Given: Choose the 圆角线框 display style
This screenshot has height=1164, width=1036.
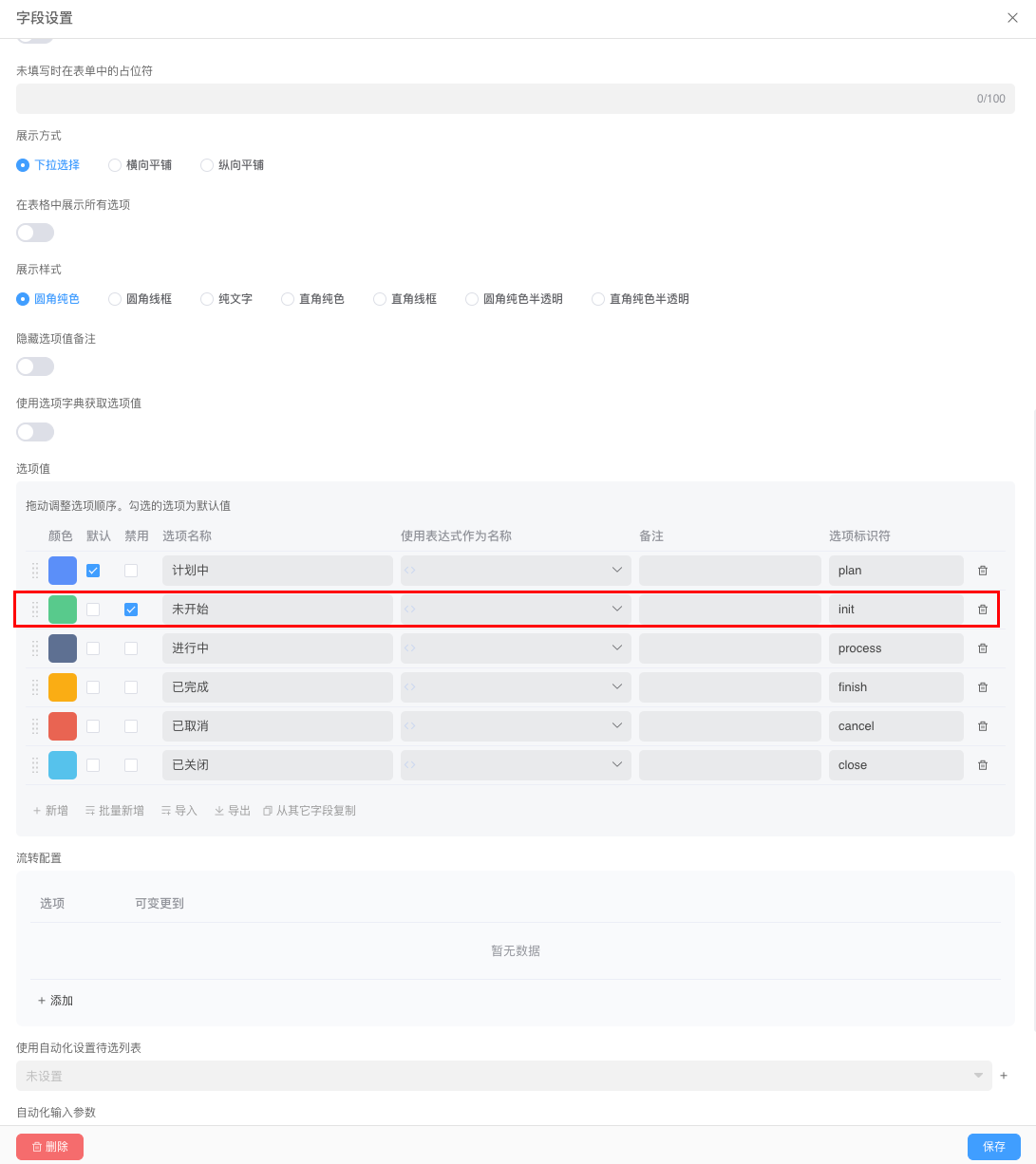Looking at the screenshot, I should tap(115, 299).
